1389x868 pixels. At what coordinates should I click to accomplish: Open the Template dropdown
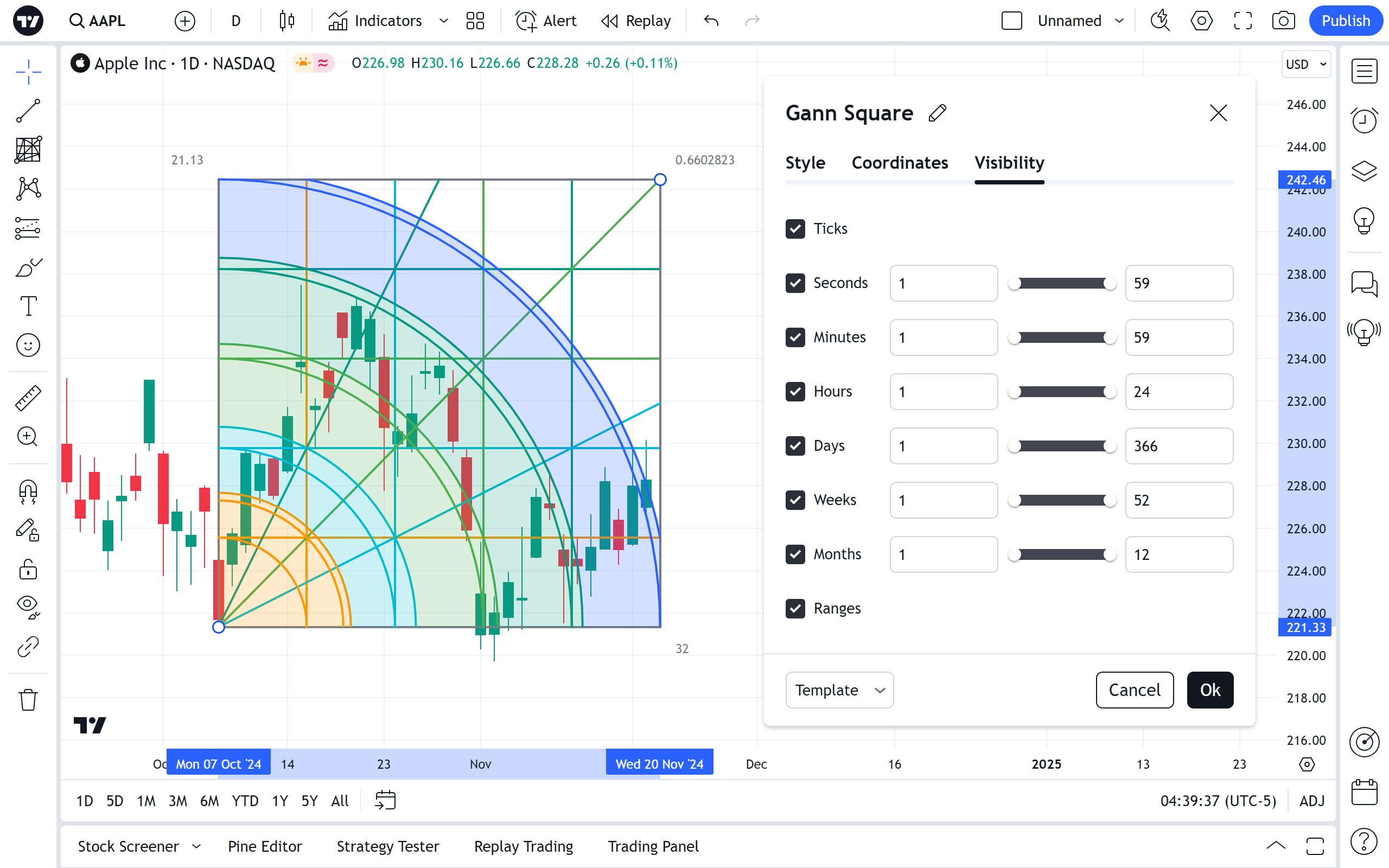click(839, 690)
